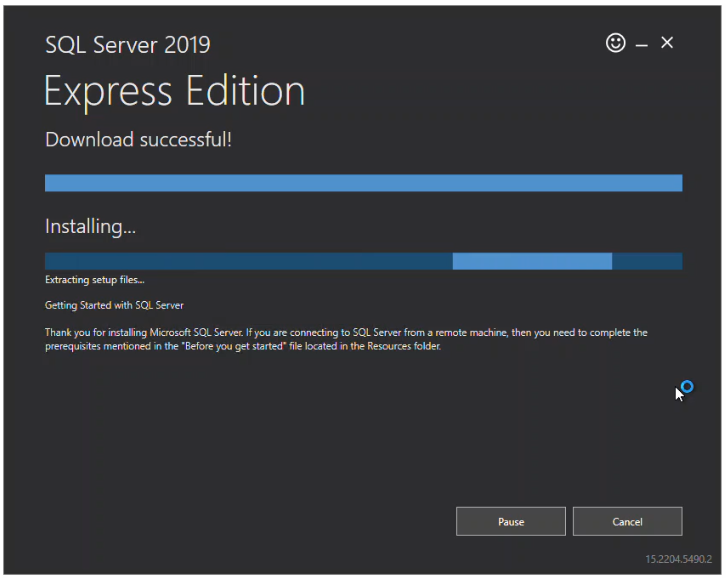Click the "Extracting setup files..." status text
The width and height of the screenshot is (727, 578).
(94, 280)
